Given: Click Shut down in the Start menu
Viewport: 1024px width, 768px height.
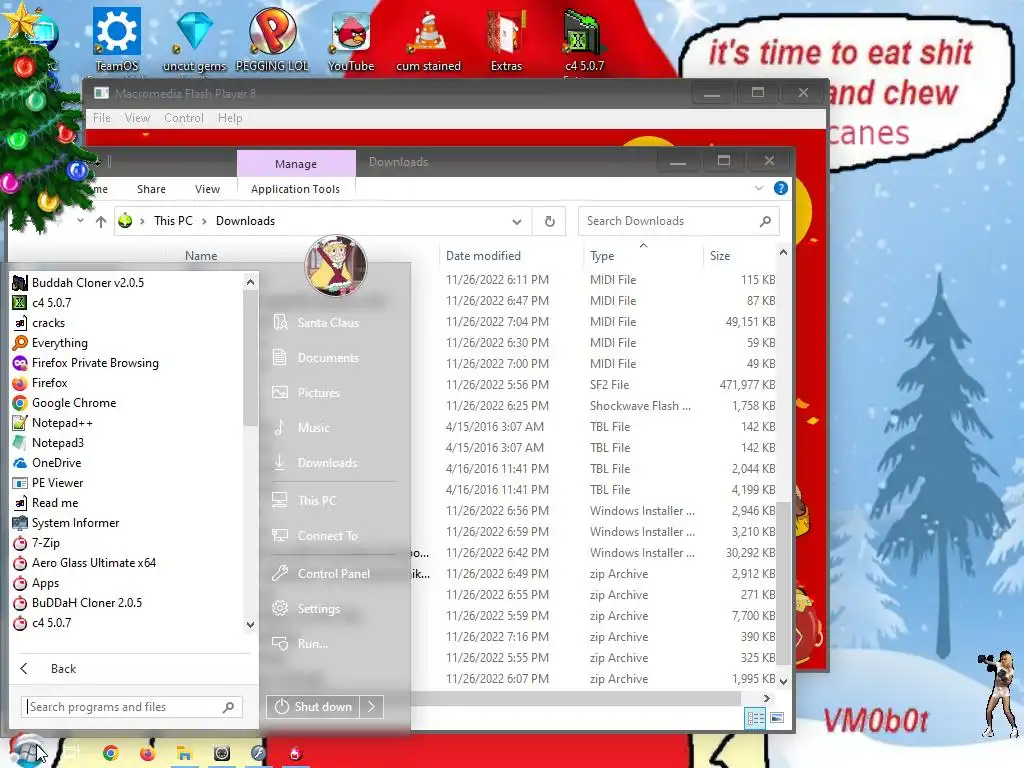Looking at the screenshot, I should (x=313, y=707).
